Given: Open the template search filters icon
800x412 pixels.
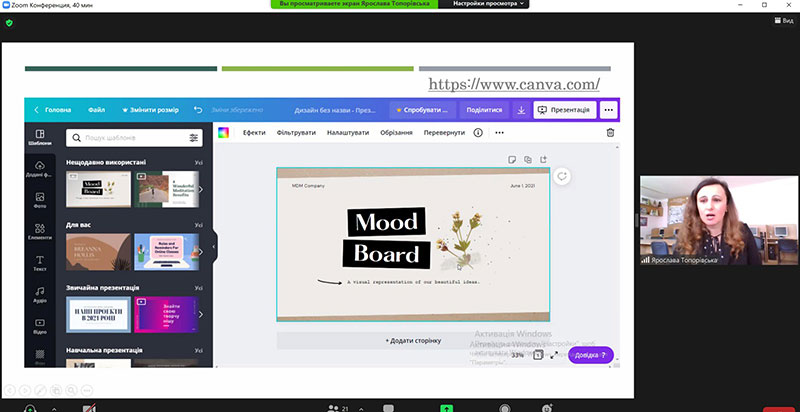Looking at the screenshot, I should point(193,138).
